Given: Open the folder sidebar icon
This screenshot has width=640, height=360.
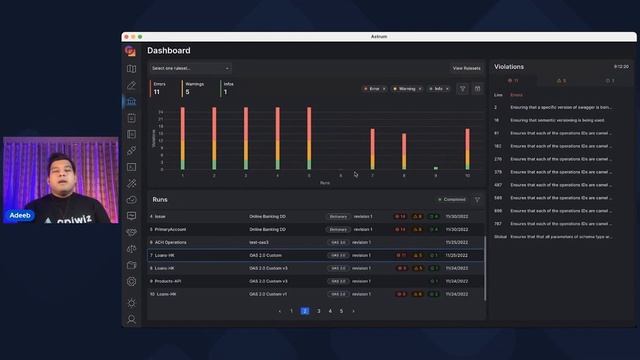Looking at the screenshot, I should [131, 265].
